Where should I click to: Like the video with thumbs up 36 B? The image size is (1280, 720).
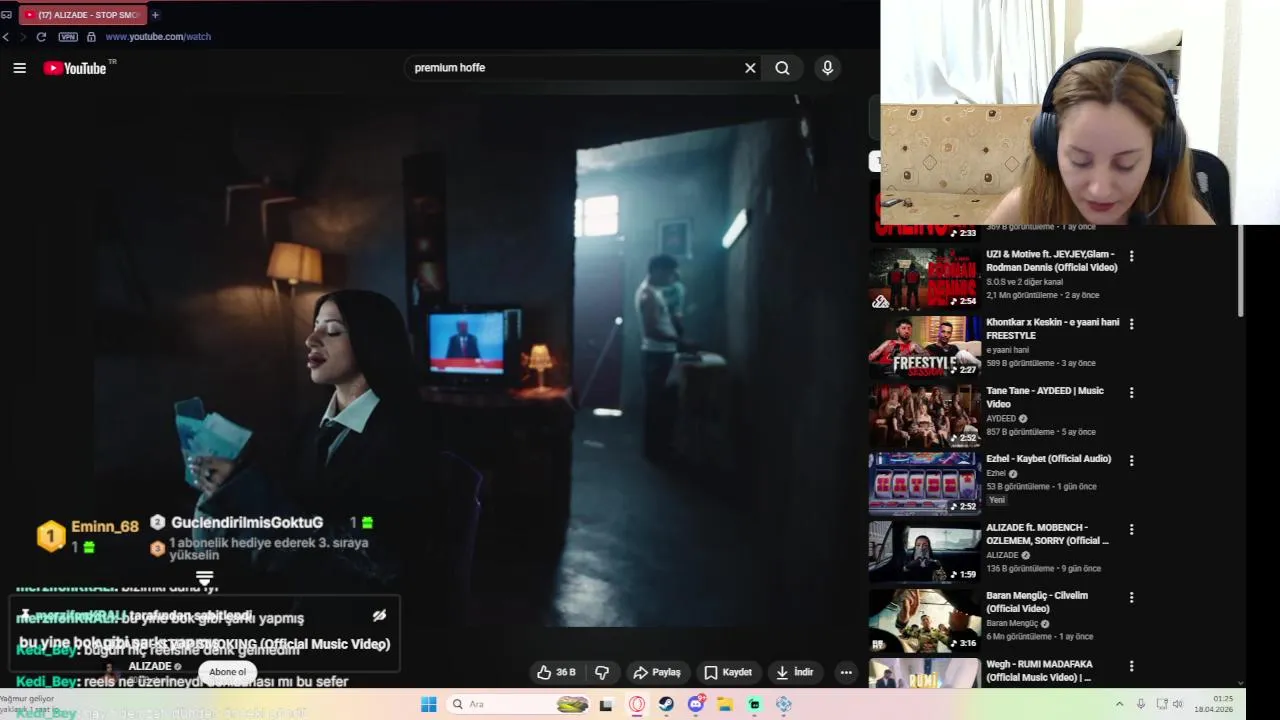(557, 672)
